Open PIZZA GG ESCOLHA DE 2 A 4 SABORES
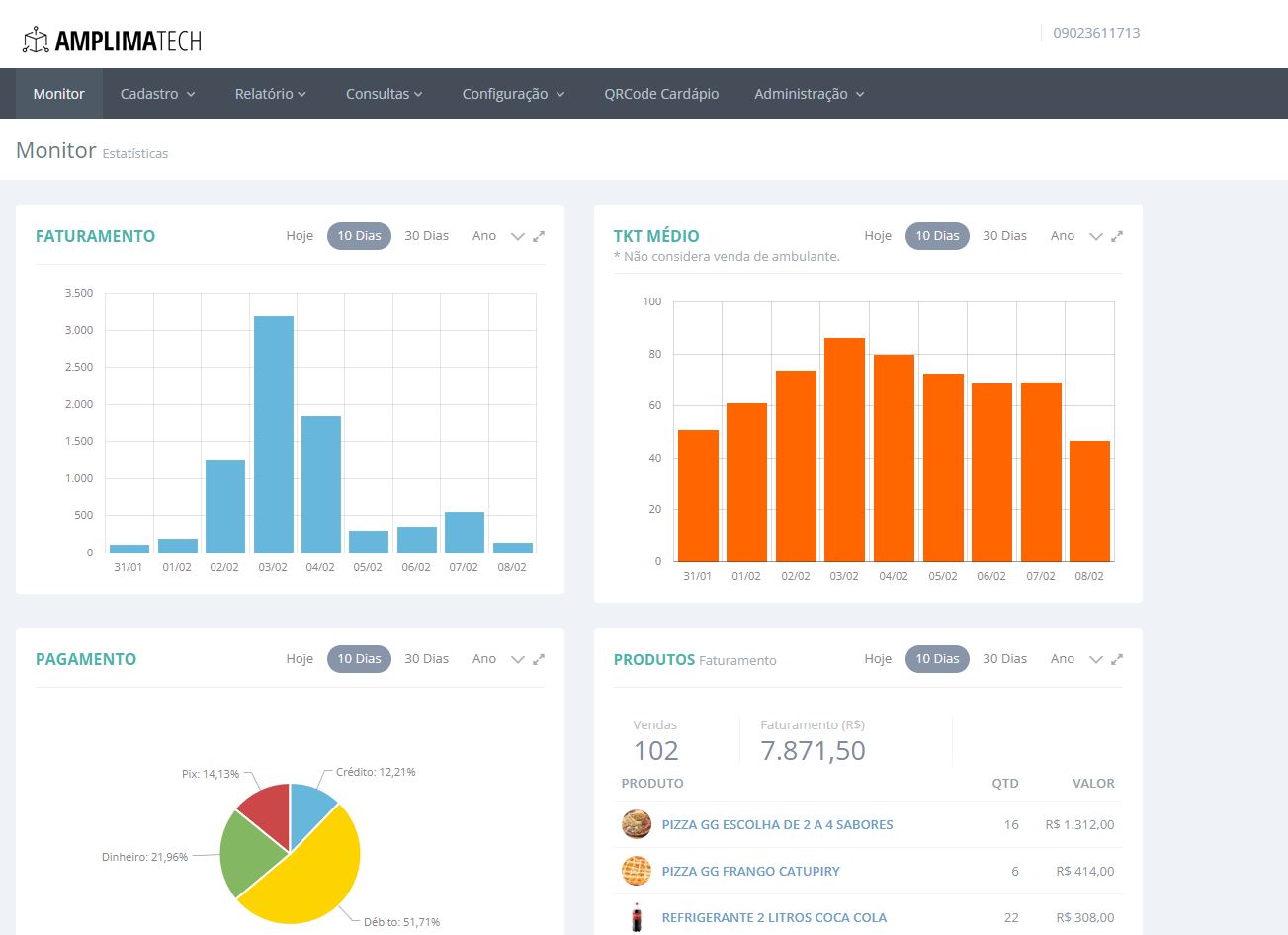 point(777,824)
